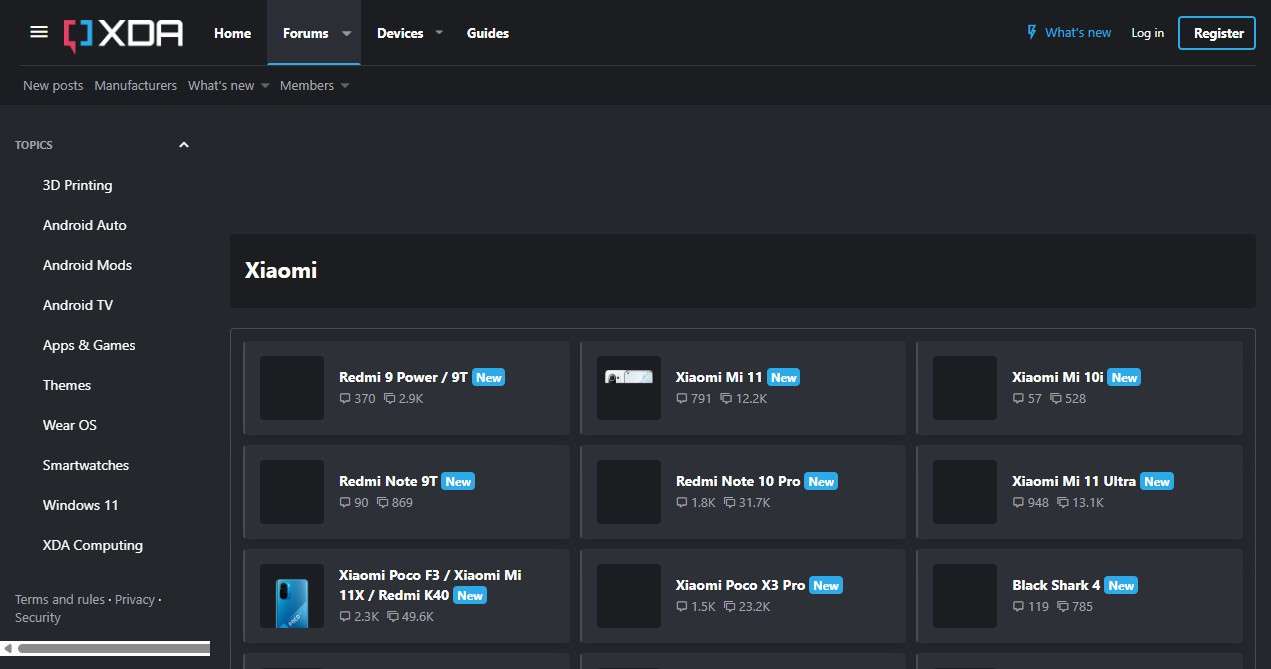This screenshot has height=669, width=1271.
Task: Open the Themes topic
Action: tap(67, 385)
